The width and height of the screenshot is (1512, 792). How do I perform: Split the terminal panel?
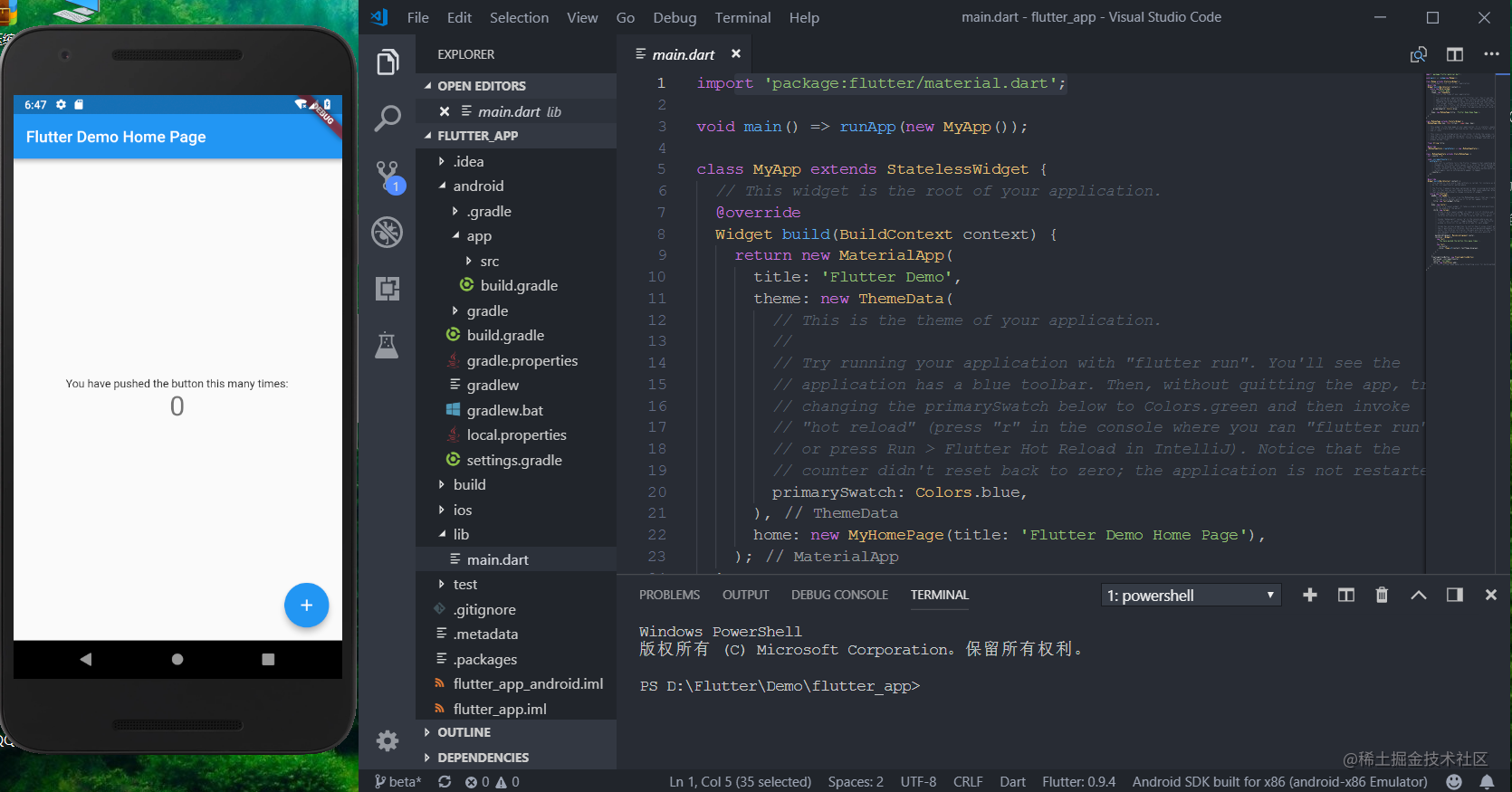coord(1346,595)
